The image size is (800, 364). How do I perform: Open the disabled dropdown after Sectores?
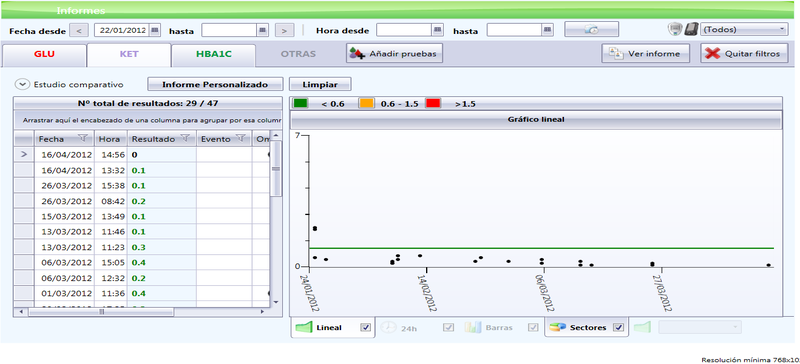(x=699, y=327)
